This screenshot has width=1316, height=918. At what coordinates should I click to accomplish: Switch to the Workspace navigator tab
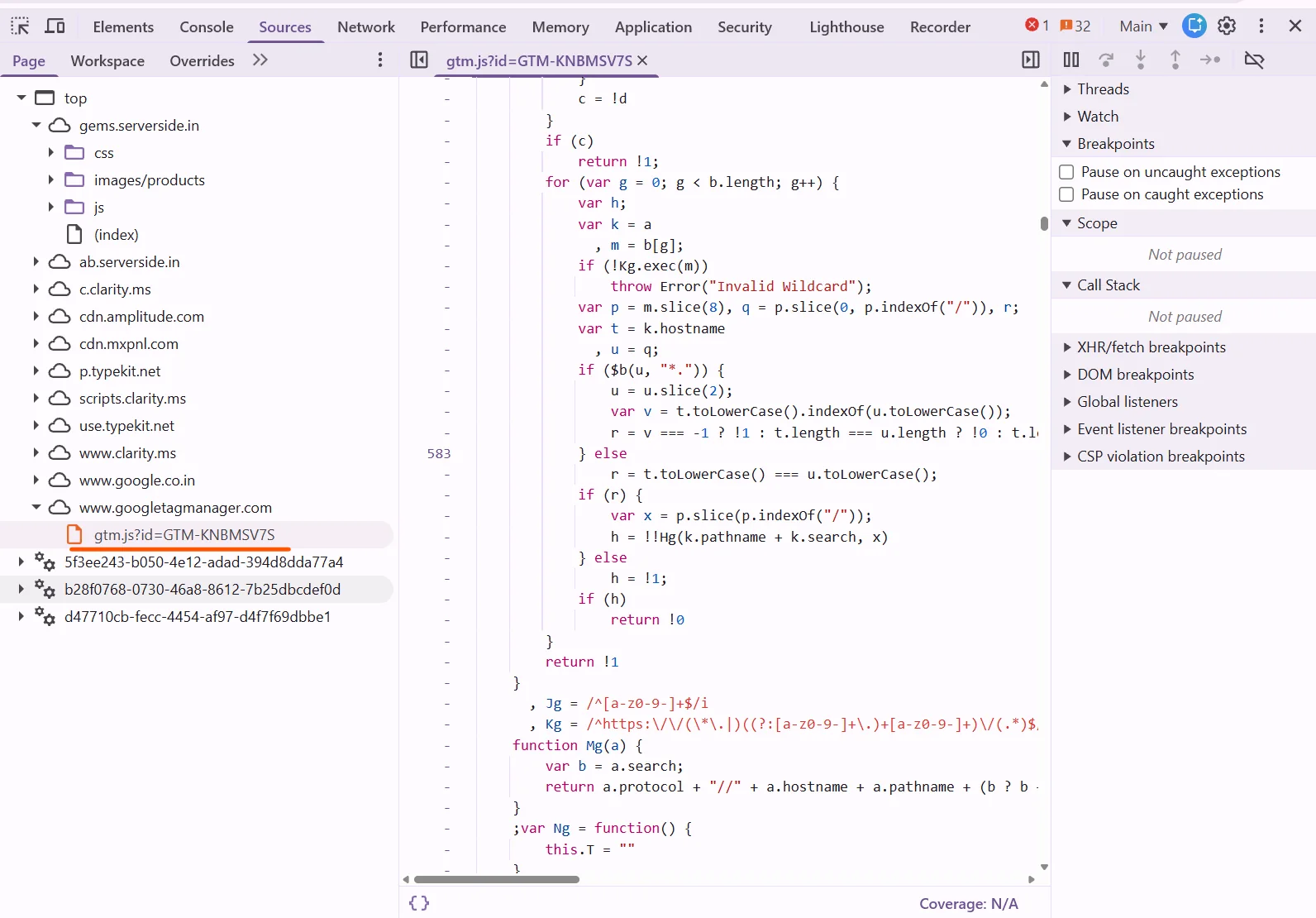pos(107,60)
